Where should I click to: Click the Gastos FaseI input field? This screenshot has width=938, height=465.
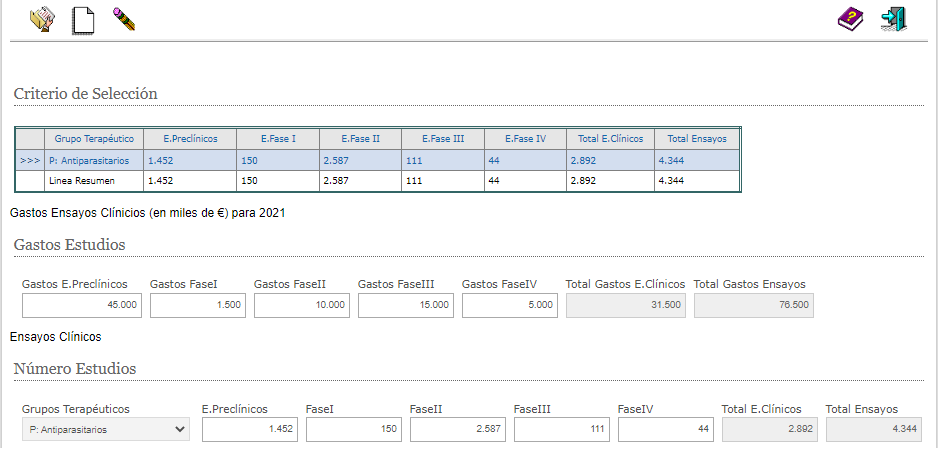[x=198, y=305]
